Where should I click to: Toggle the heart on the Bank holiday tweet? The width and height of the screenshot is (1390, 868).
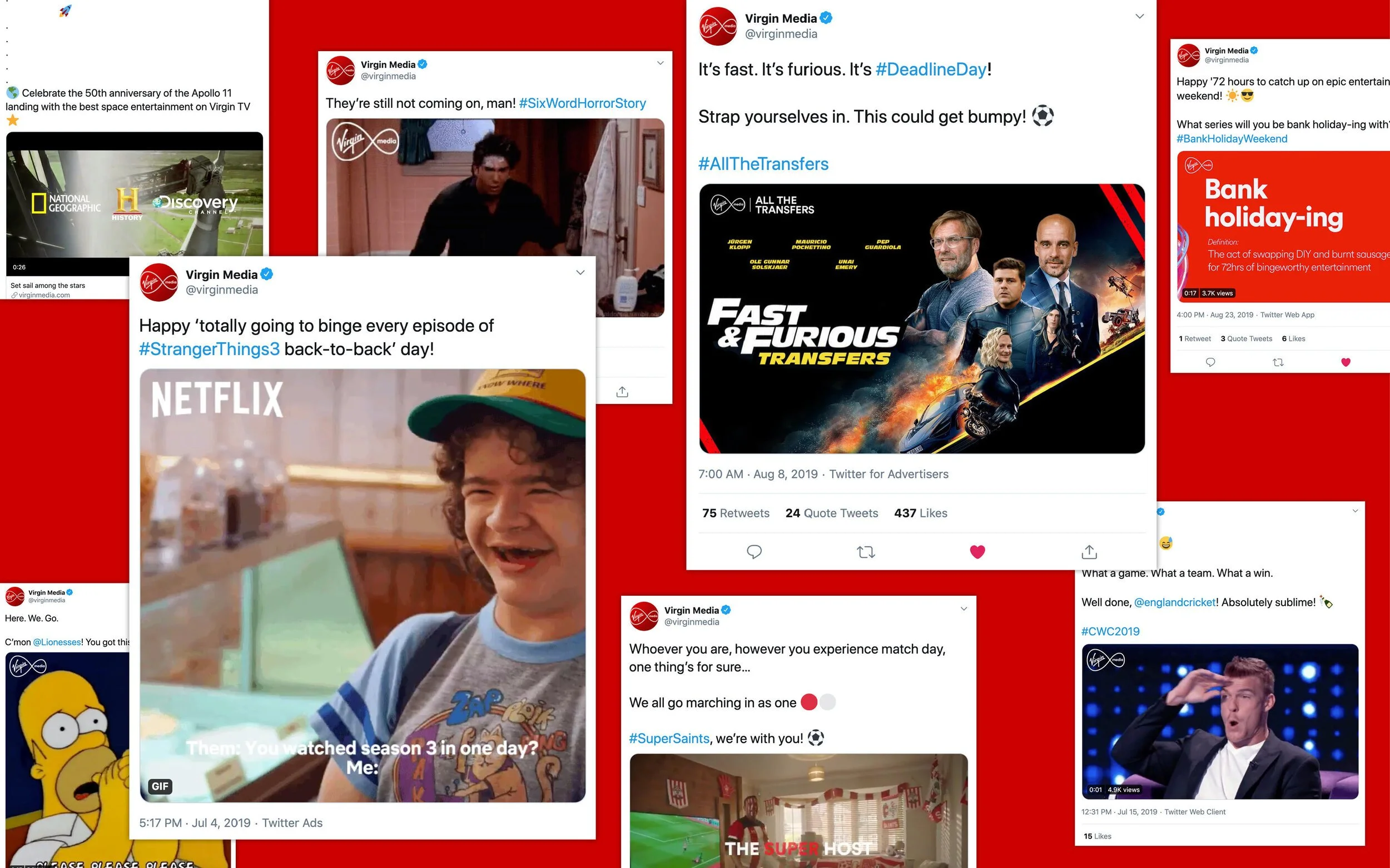(1345, 362)
